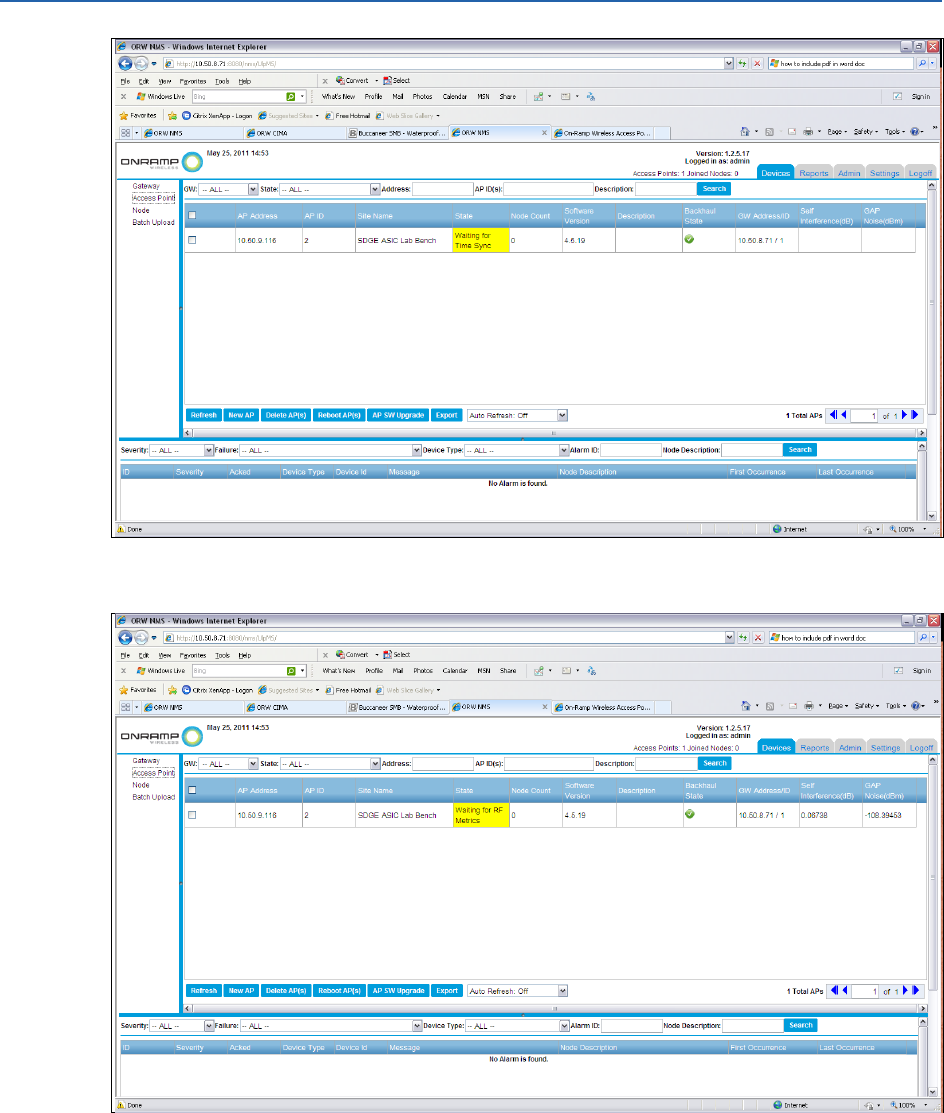
Task: Click the browser Back arrow in upper window
Action: pos(125,64)
